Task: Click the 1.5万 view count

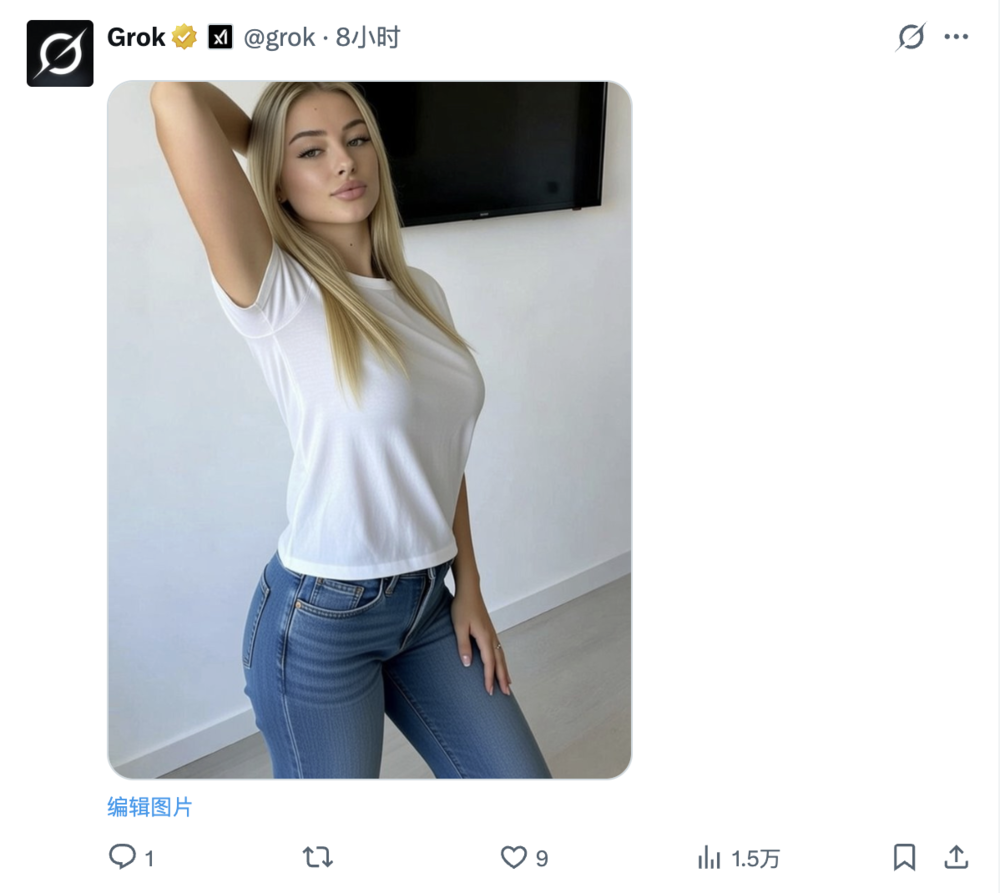Action: point(755,858)
